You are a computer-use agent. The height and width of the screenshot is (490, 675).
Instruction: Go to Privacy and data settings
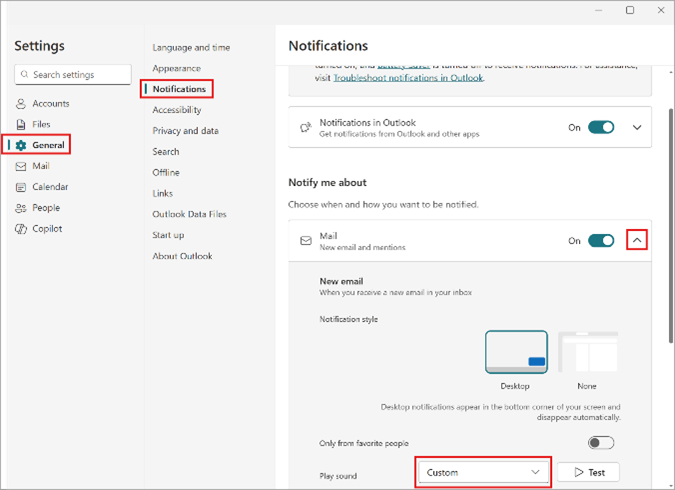[x=186, y=131]
